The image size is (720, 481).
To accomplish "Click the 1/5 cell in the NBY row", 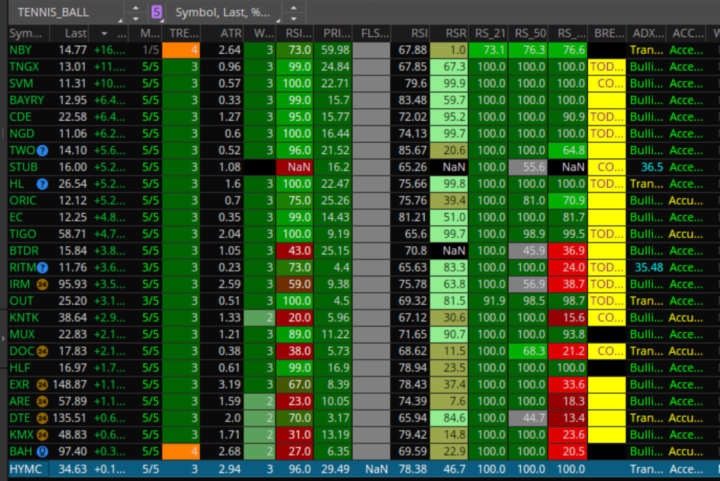I will pos(151,50).
